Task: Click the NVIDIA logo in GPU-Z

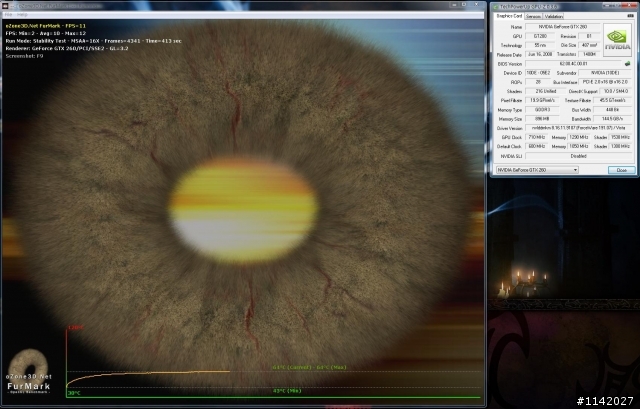Action: (x=617, y=40)
